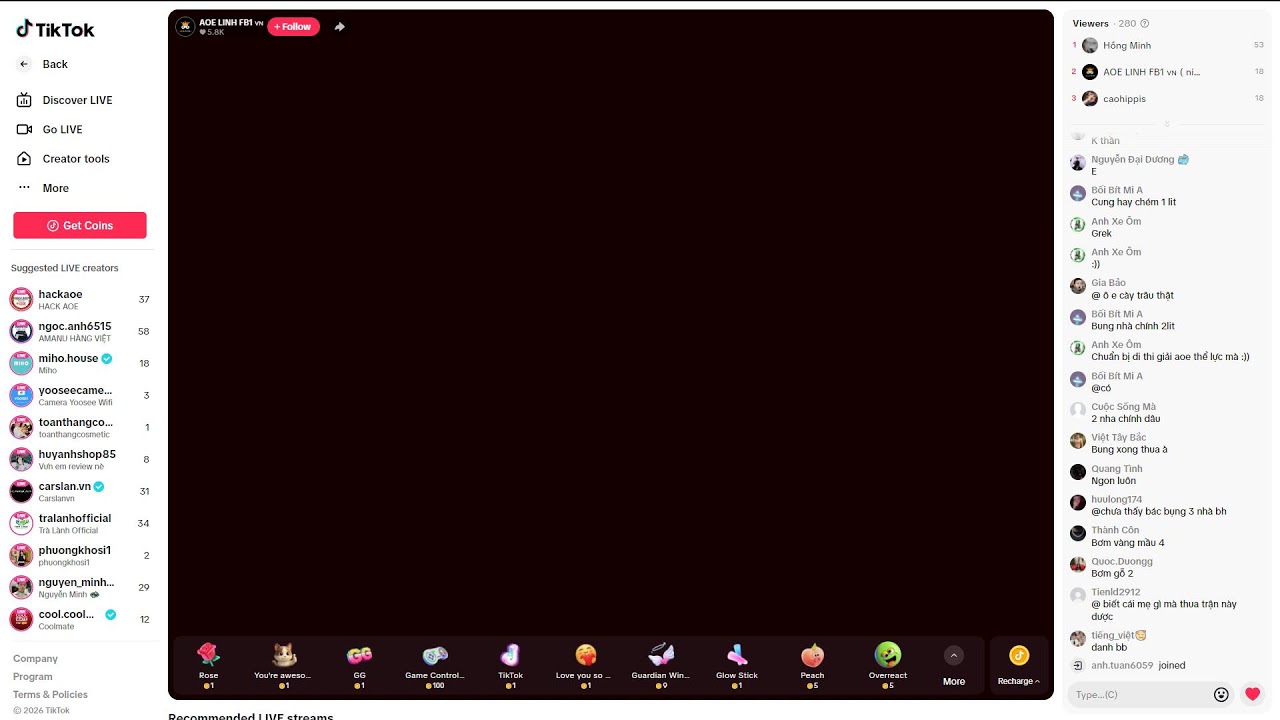
Task: Send the Glow Stick gift
Action: coord(737,666)
